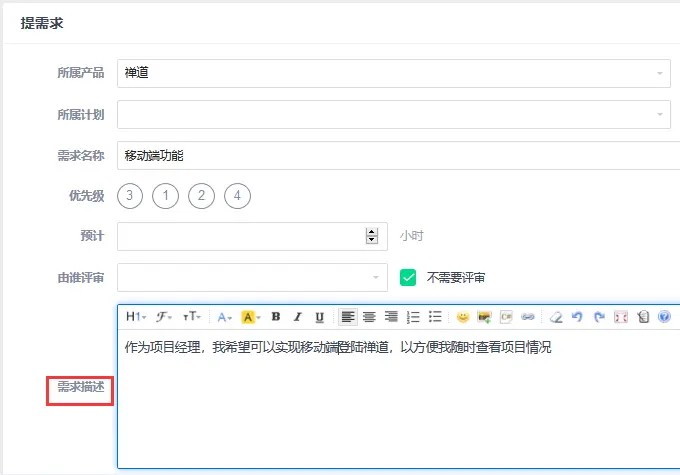Click the 预计 hours input field
Viewport: 680px width, 475px height.
[252, 236]
